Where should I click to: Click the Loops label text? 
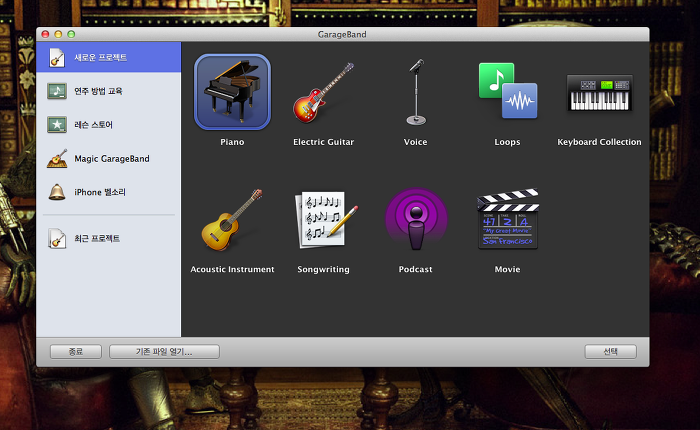click(508, 142)
